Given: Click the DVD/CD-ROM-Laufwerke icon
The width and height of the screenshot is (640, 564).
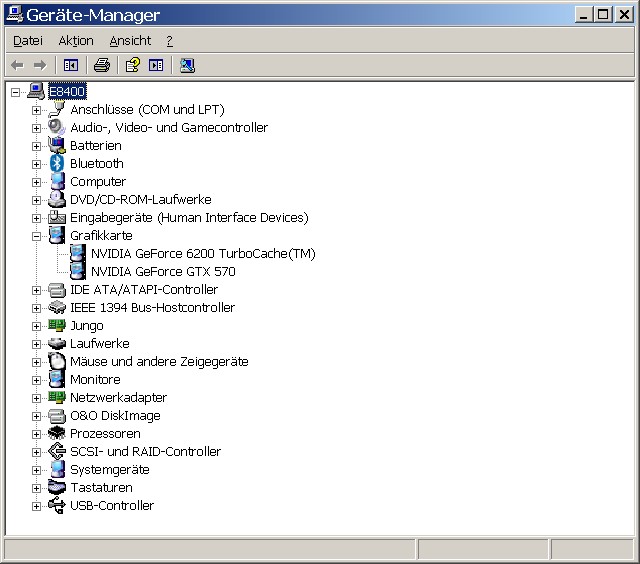Looking at the screenshot, I should (57, 199).
